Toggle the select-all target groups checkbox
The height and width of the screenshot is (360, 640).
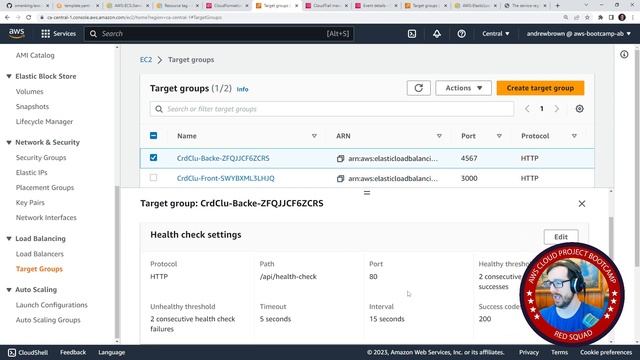click(153, 136)
